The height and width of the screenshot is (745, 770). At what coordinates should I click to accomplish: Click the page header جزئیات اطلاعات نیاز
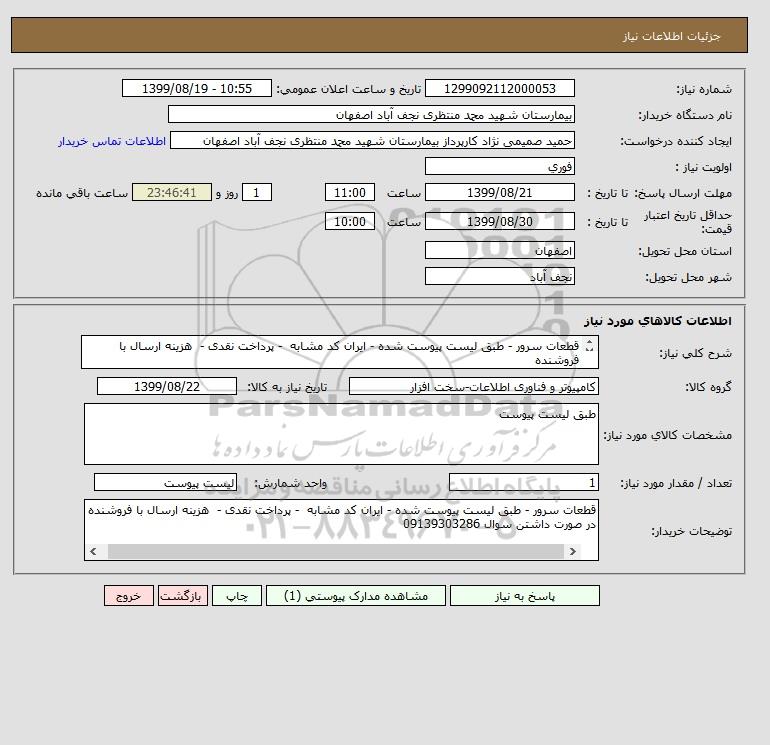[671, 36]
